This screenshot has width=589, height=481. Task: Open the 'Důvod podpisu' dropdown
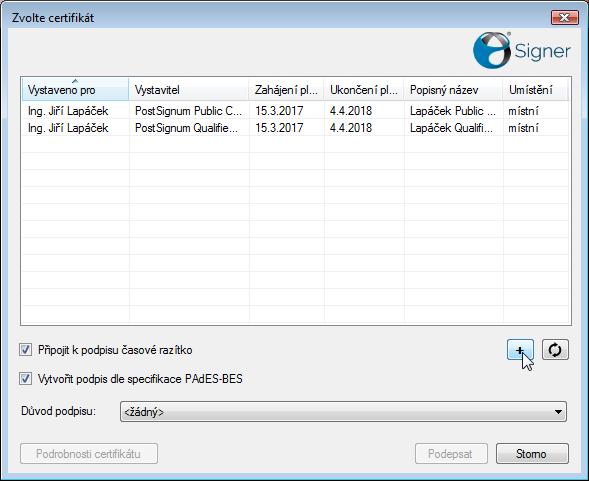click(343, 411)
